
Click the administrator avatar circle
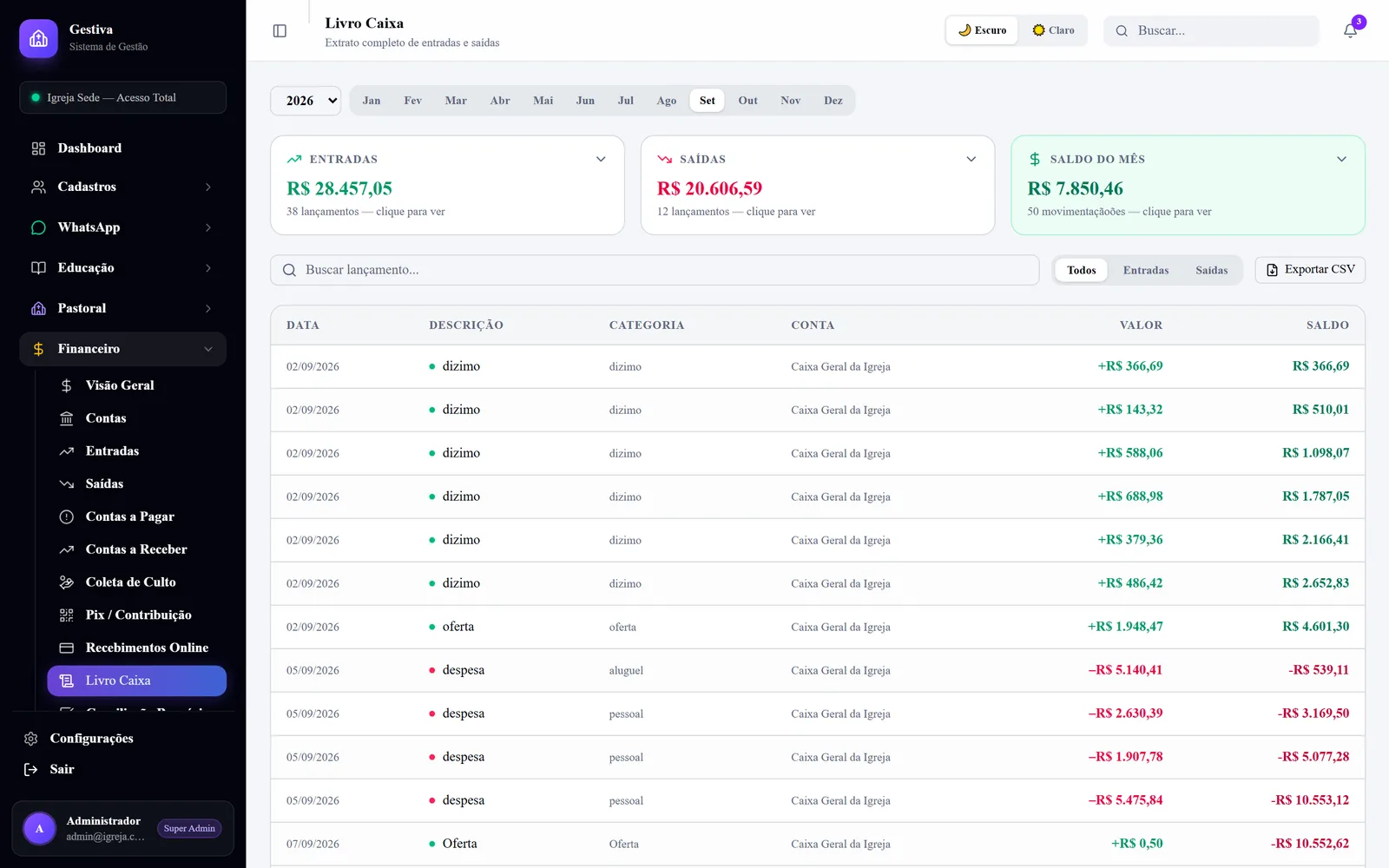tap(39, 829)
